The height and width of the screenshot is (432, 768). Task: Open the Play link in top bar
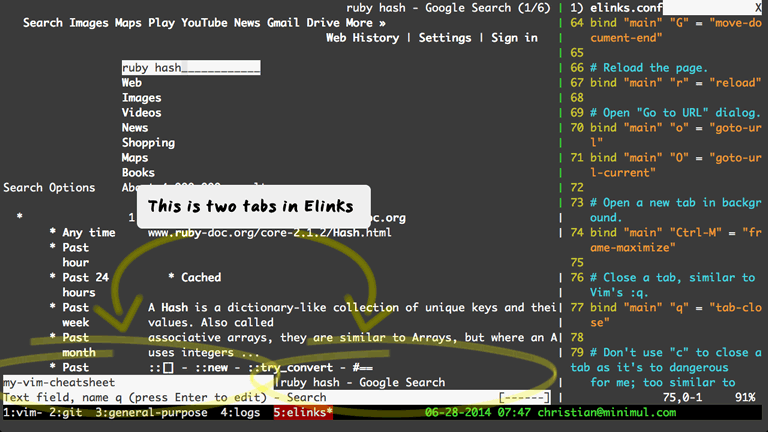(x=162, y=23)
